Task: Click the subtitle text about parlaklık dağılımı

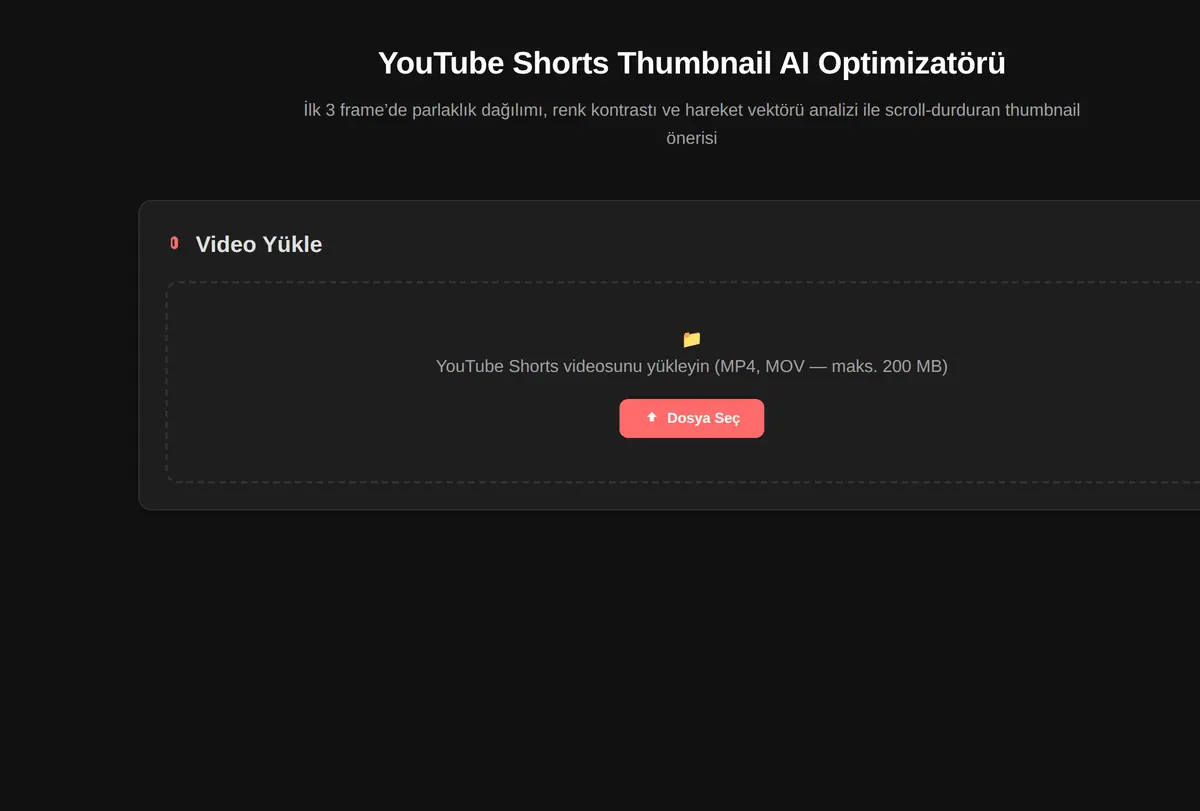Action: coord(692,124)
